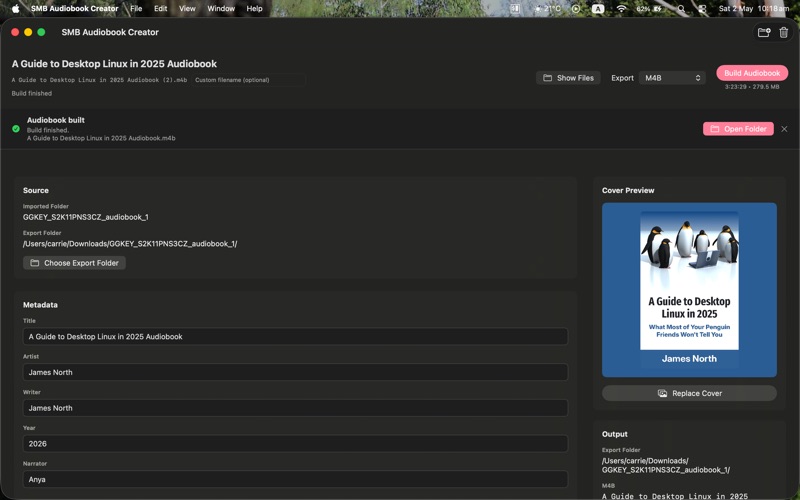The image size is (800, 500).
Task: Click the output filename ending (2).m4b
Action: [99, 80]
